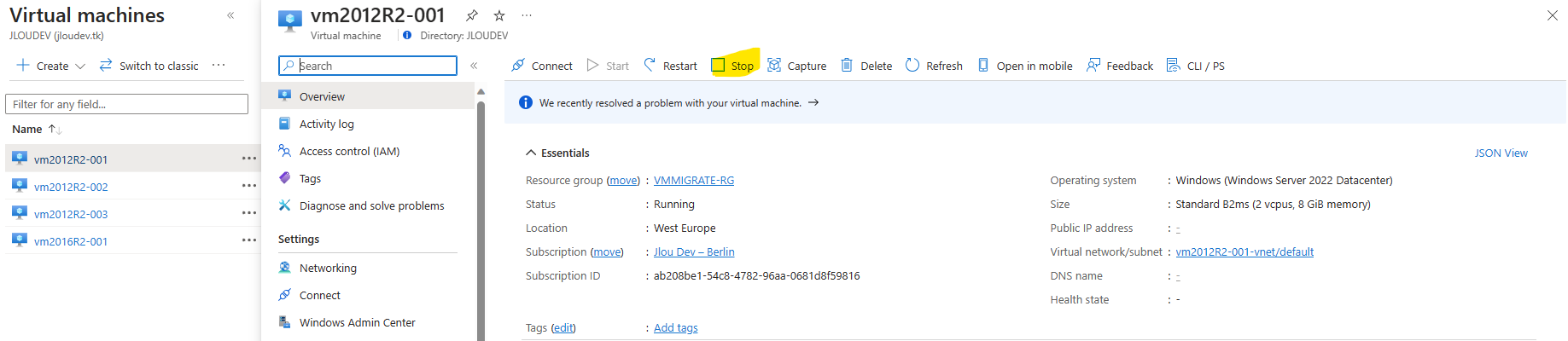
Task: Open context menu ellipsis for vm2016R2-001
Action: pos(248,240)
